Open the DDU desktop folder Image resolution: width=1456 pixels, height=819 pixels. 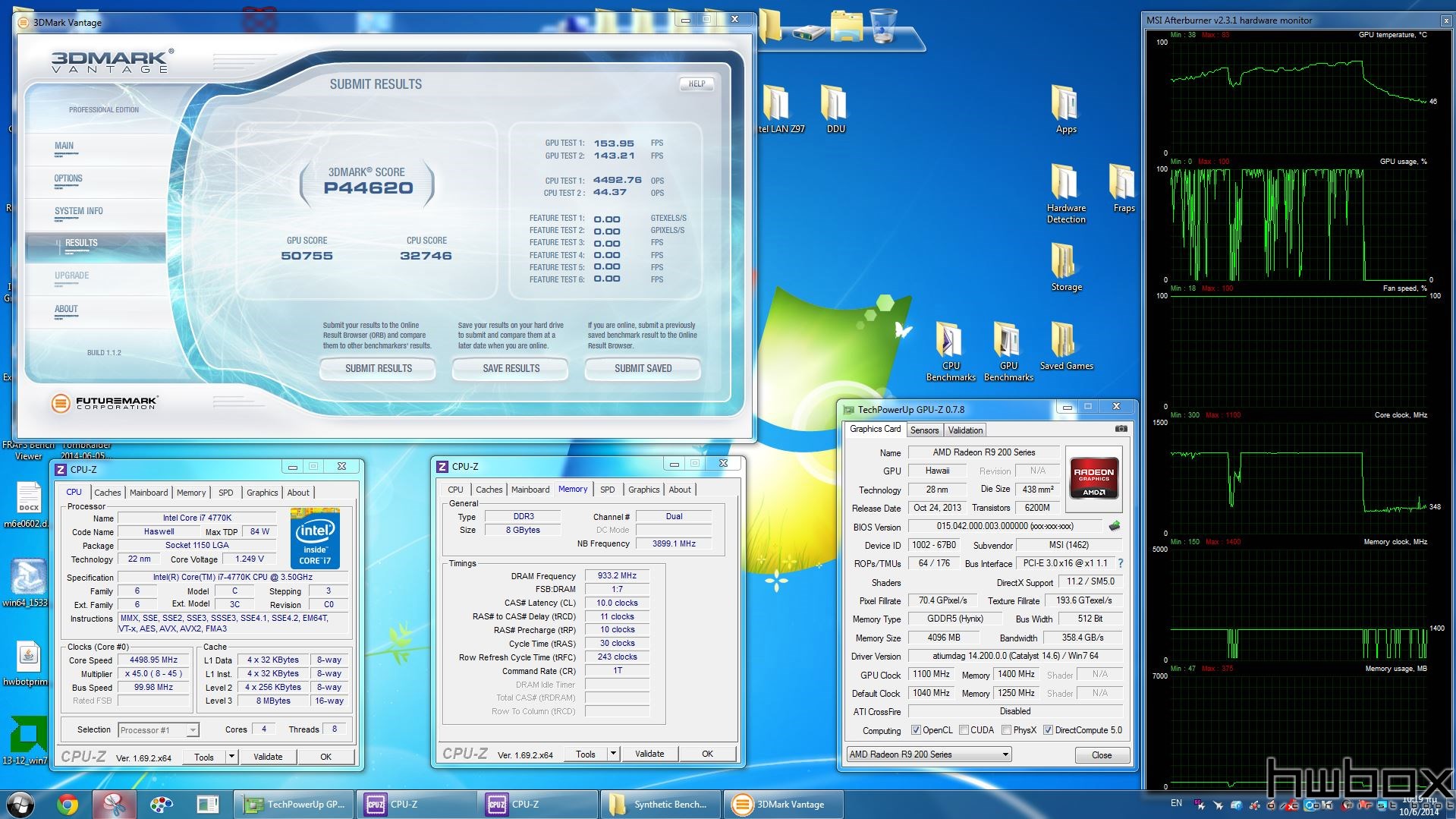[835, 109]
